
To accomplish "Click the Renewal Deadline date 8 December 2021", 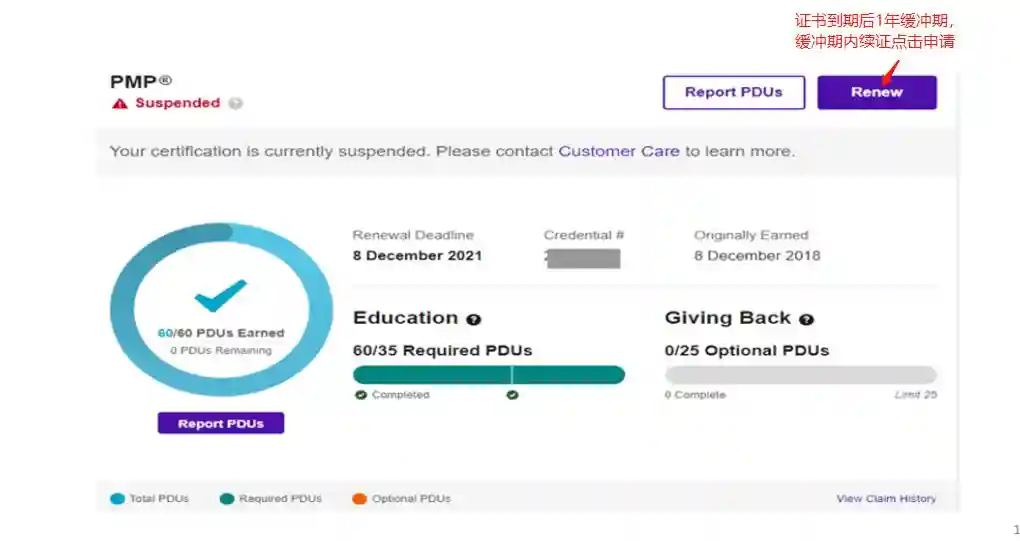I will [417, 255].
